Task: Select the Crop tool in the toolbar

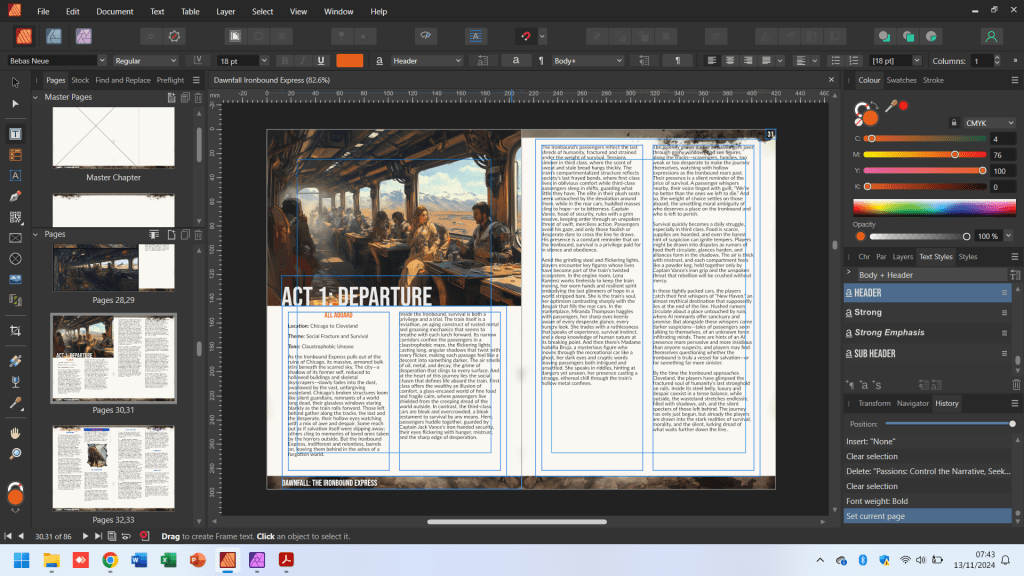Action: click(15, 330)
